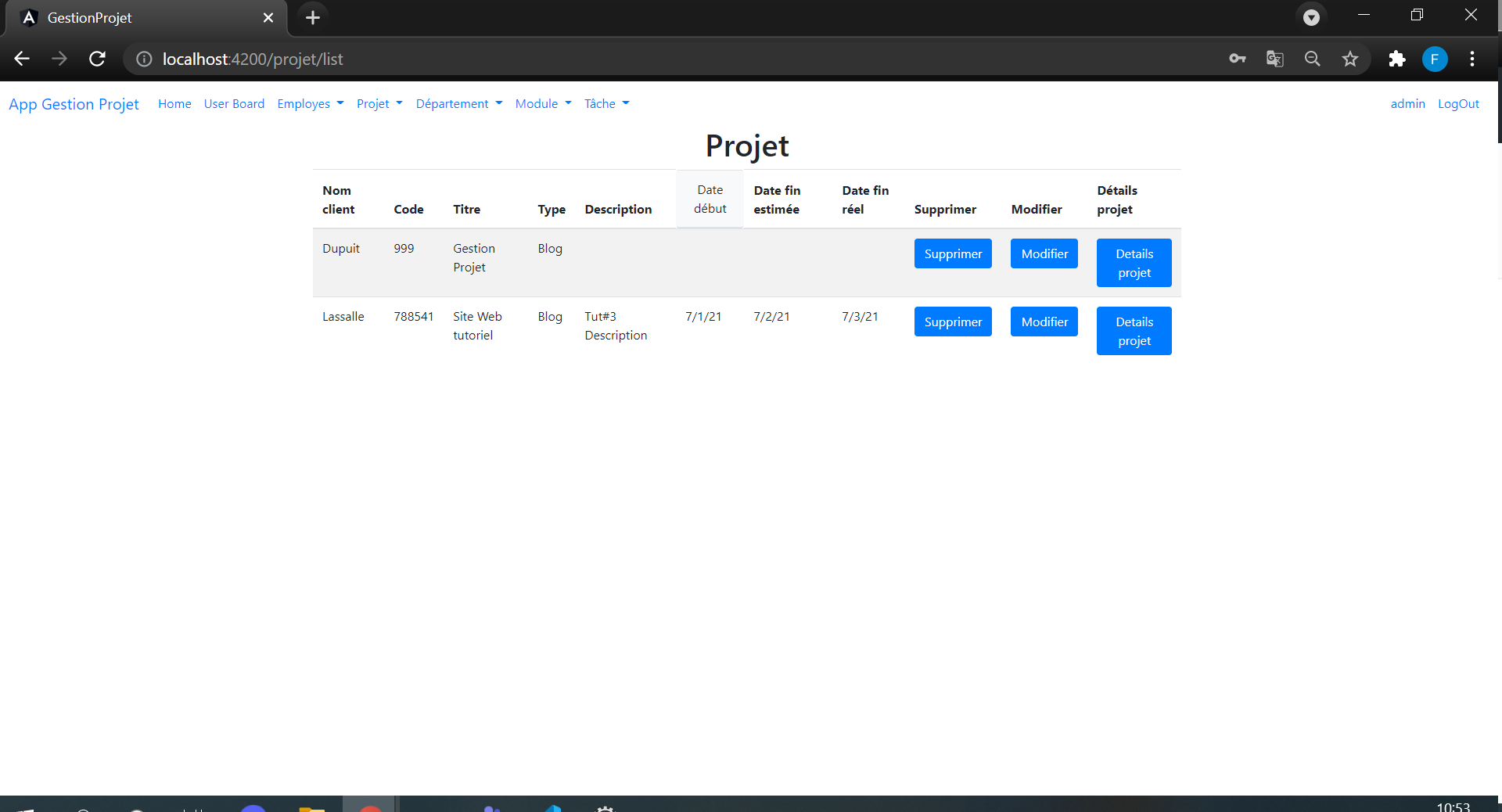This screenshot has width=1502, height=812.
Task: Expand the Tâche dropdown menu
Action: coord(606,103)
